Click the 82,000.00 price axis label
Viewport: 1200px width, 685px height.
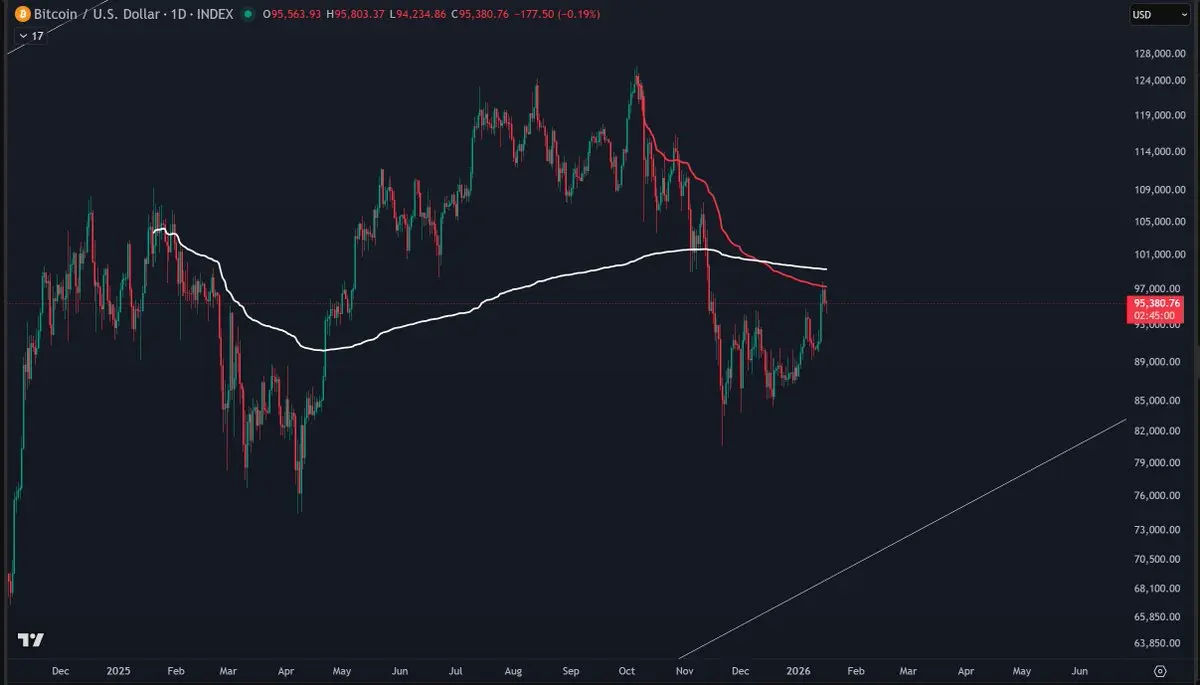point(1158,431)
